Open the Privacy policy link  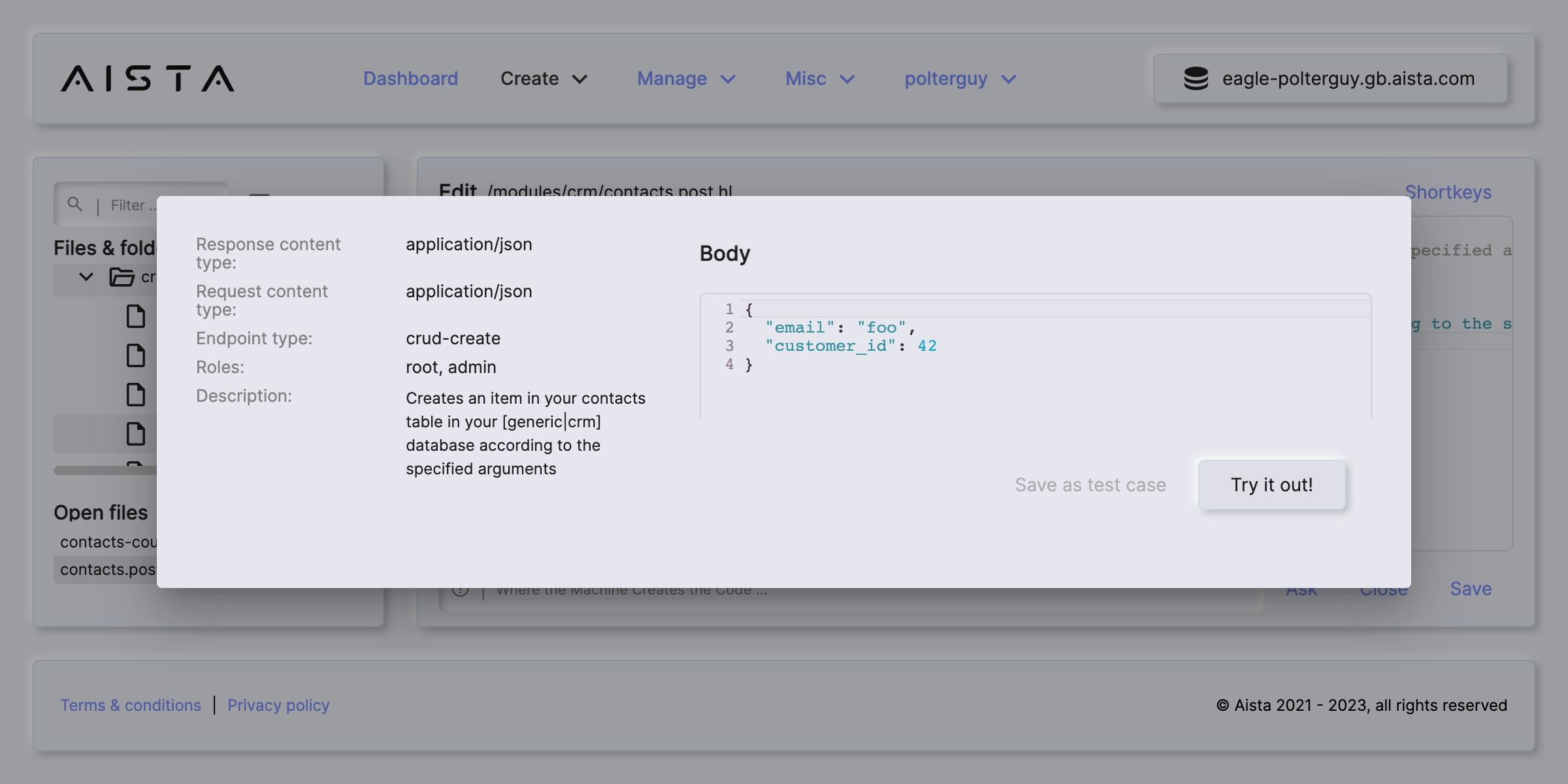tap(278, 706)
